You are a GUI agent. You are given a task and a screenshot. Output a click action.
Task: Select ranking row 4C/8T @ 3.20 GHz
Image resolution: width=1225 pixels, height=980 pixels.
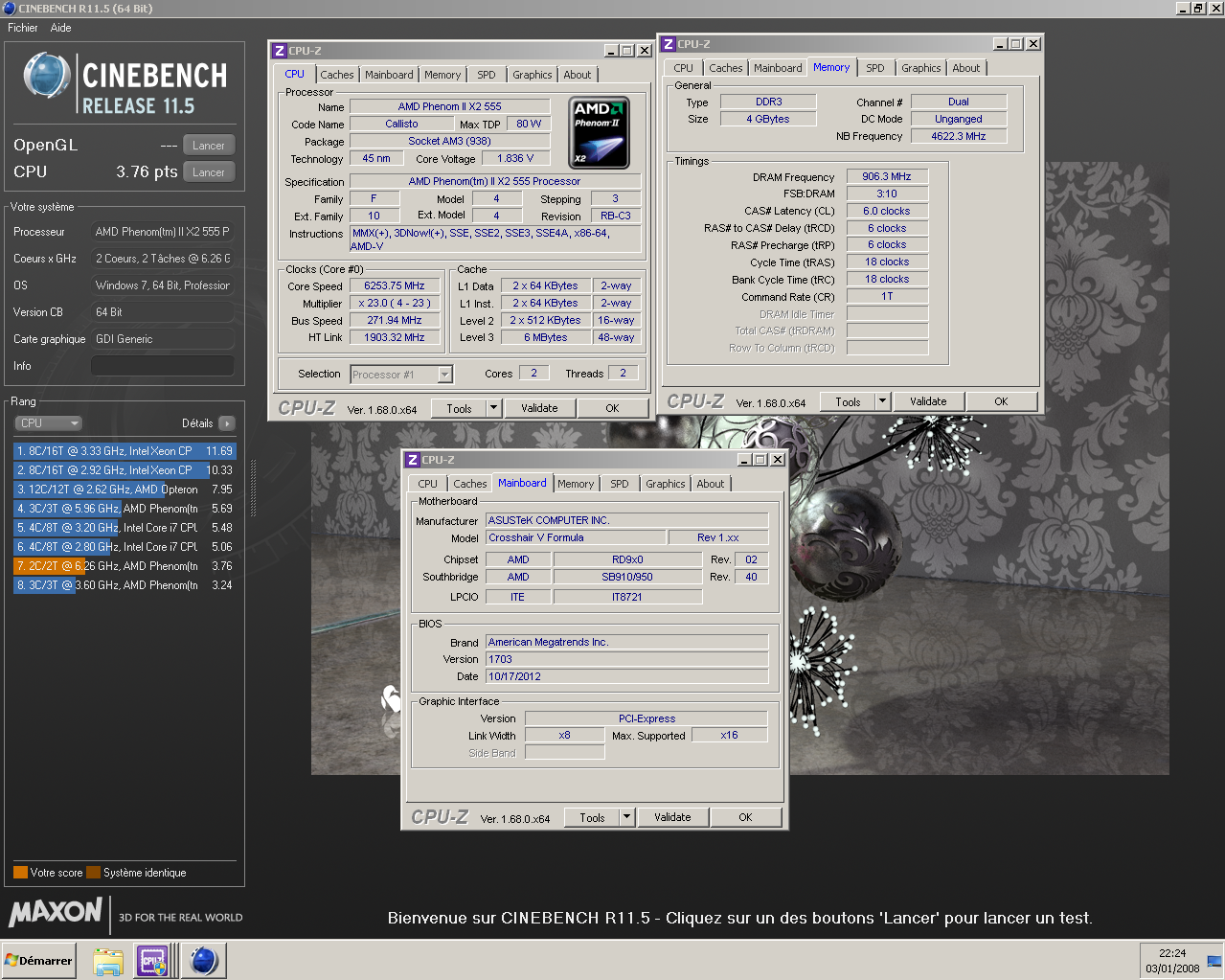click(x=125, y=528)
